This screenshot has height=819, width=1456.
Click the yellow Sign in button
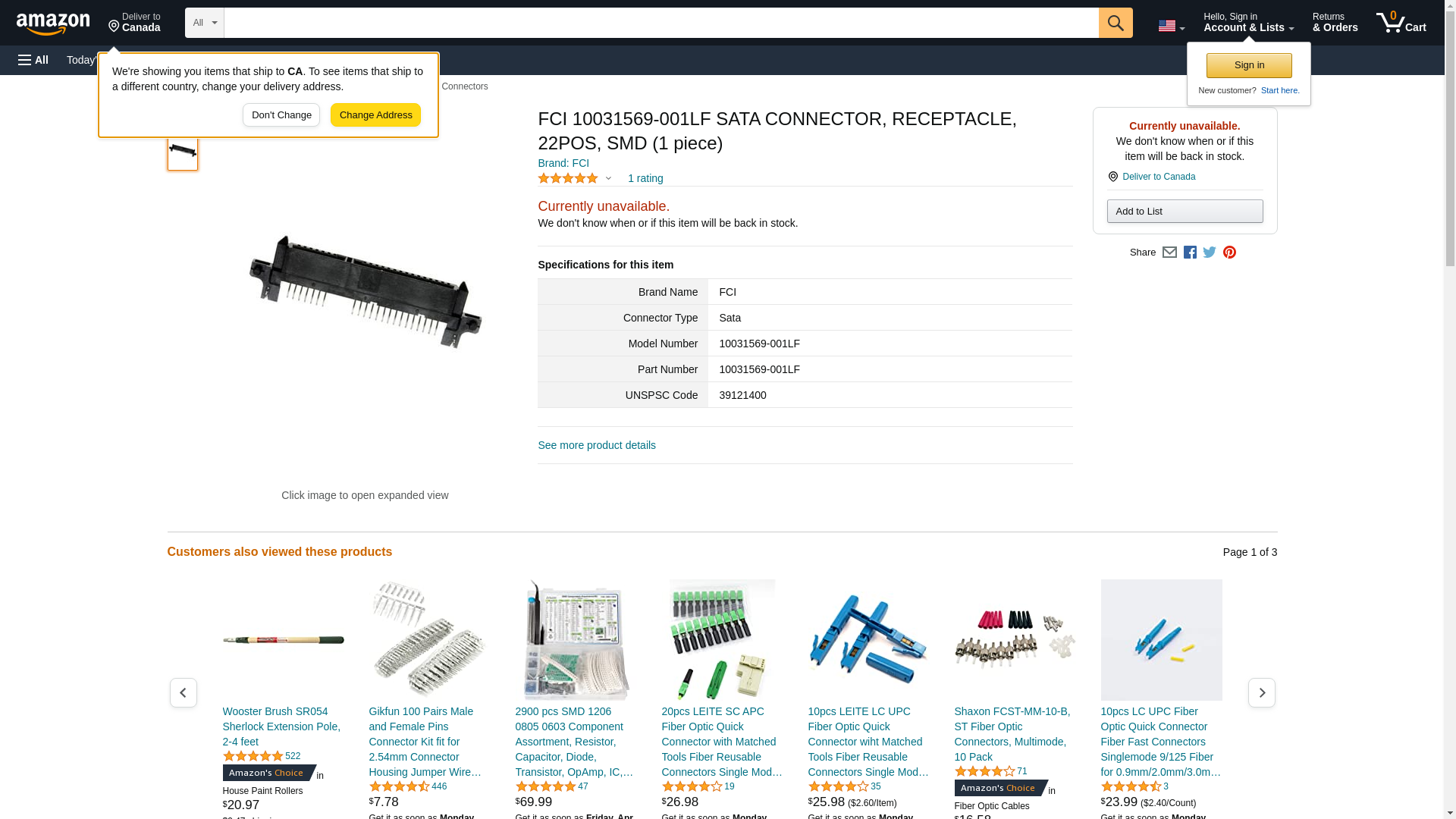(x=1249, y=65)
